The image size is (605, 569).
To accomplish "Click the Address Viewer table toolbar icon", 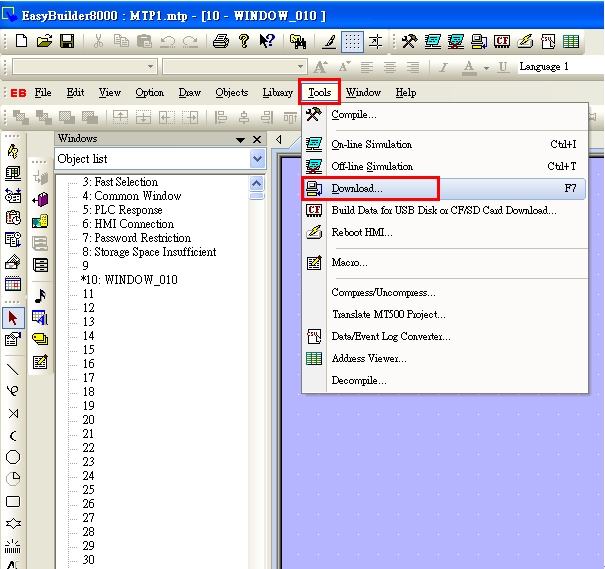I will (571, 41).
